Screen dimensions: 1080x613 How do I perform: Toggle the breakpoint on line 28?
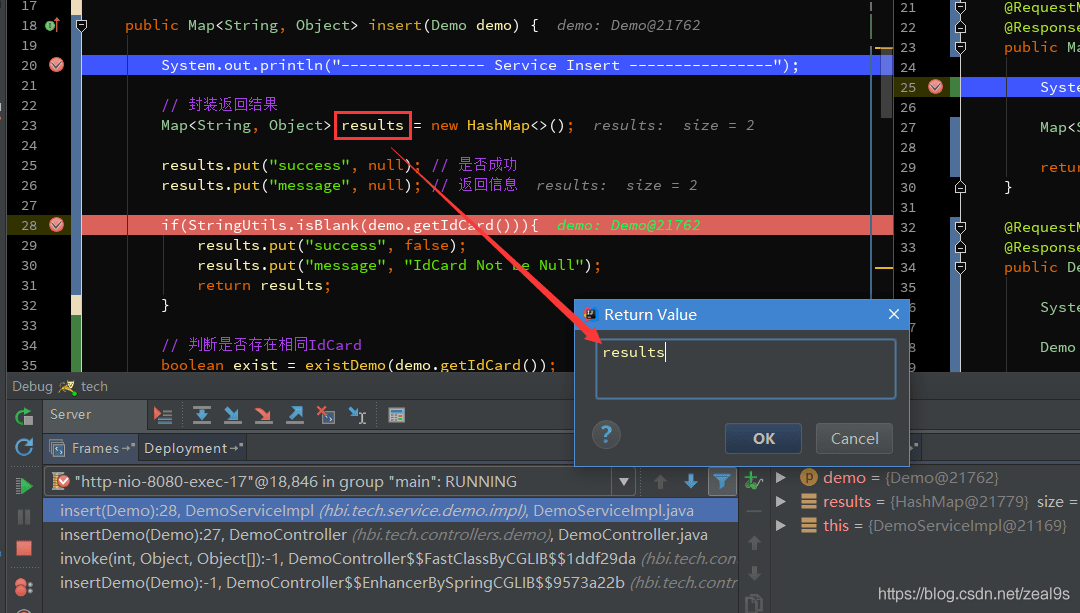point(56,225)
